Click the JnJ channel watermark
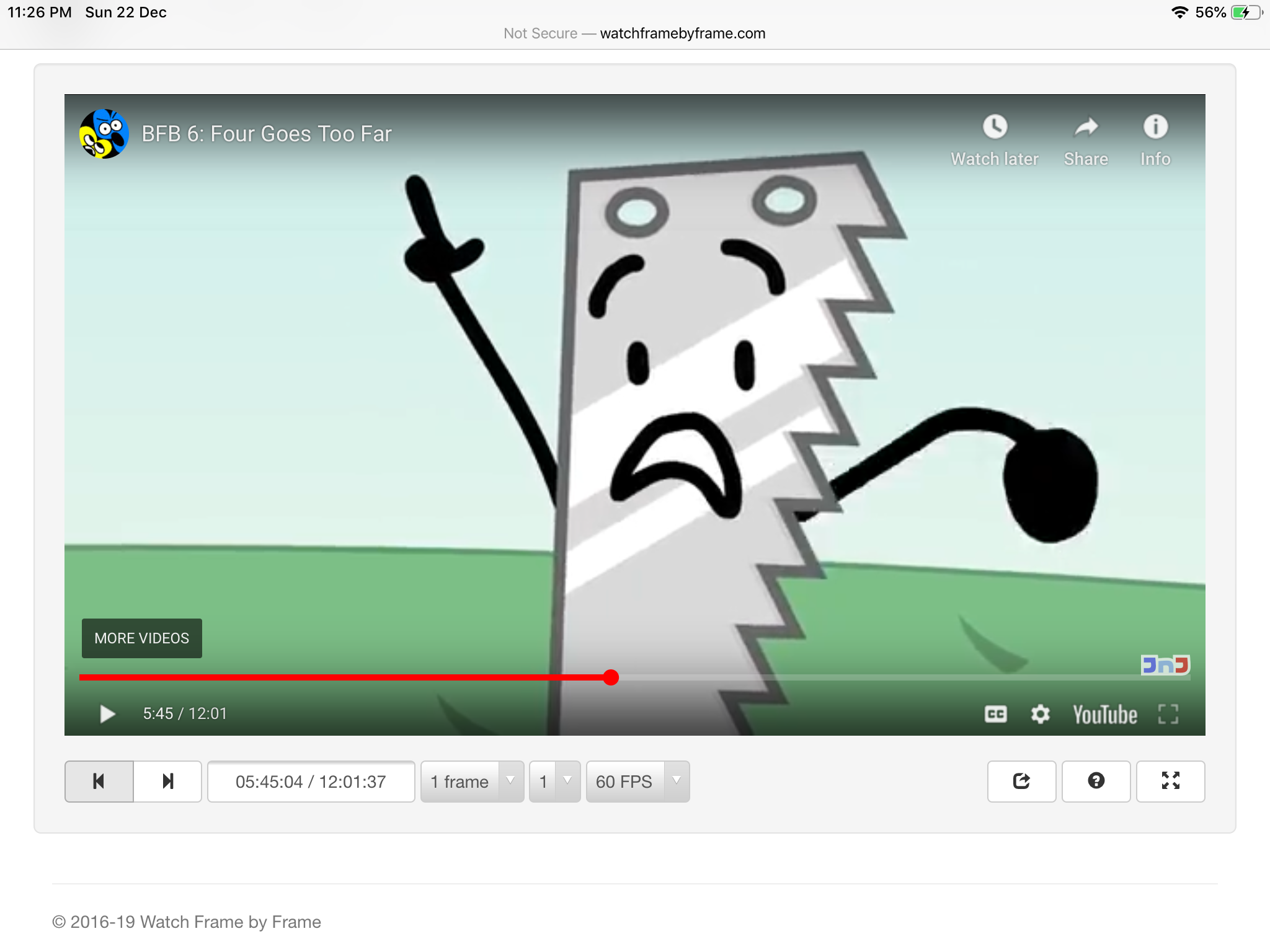Viewport: 1270px width, 952px height. point(1165,665)
